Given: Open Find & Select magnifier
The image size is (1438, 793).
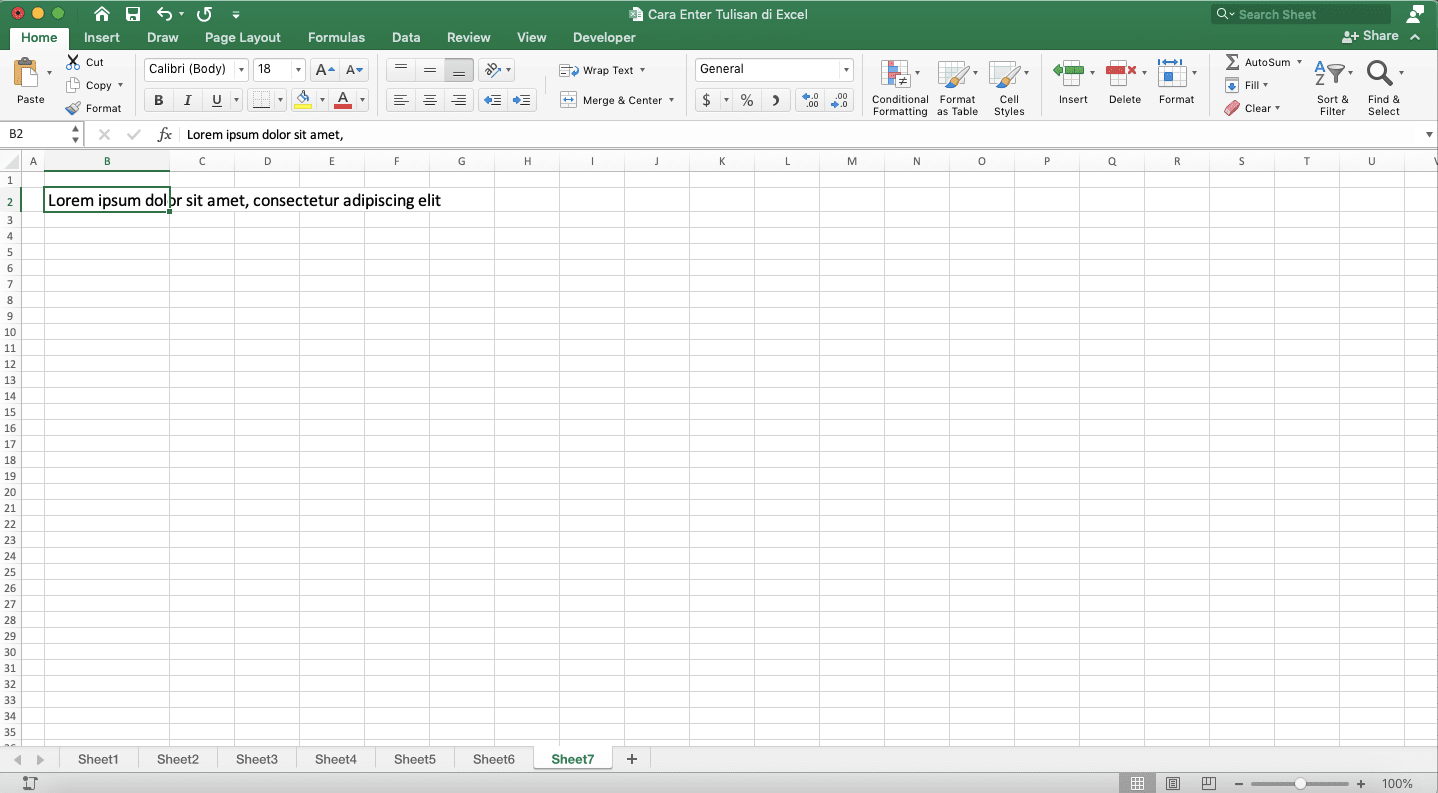Looking at the screenshot, I should (1384, 88).
